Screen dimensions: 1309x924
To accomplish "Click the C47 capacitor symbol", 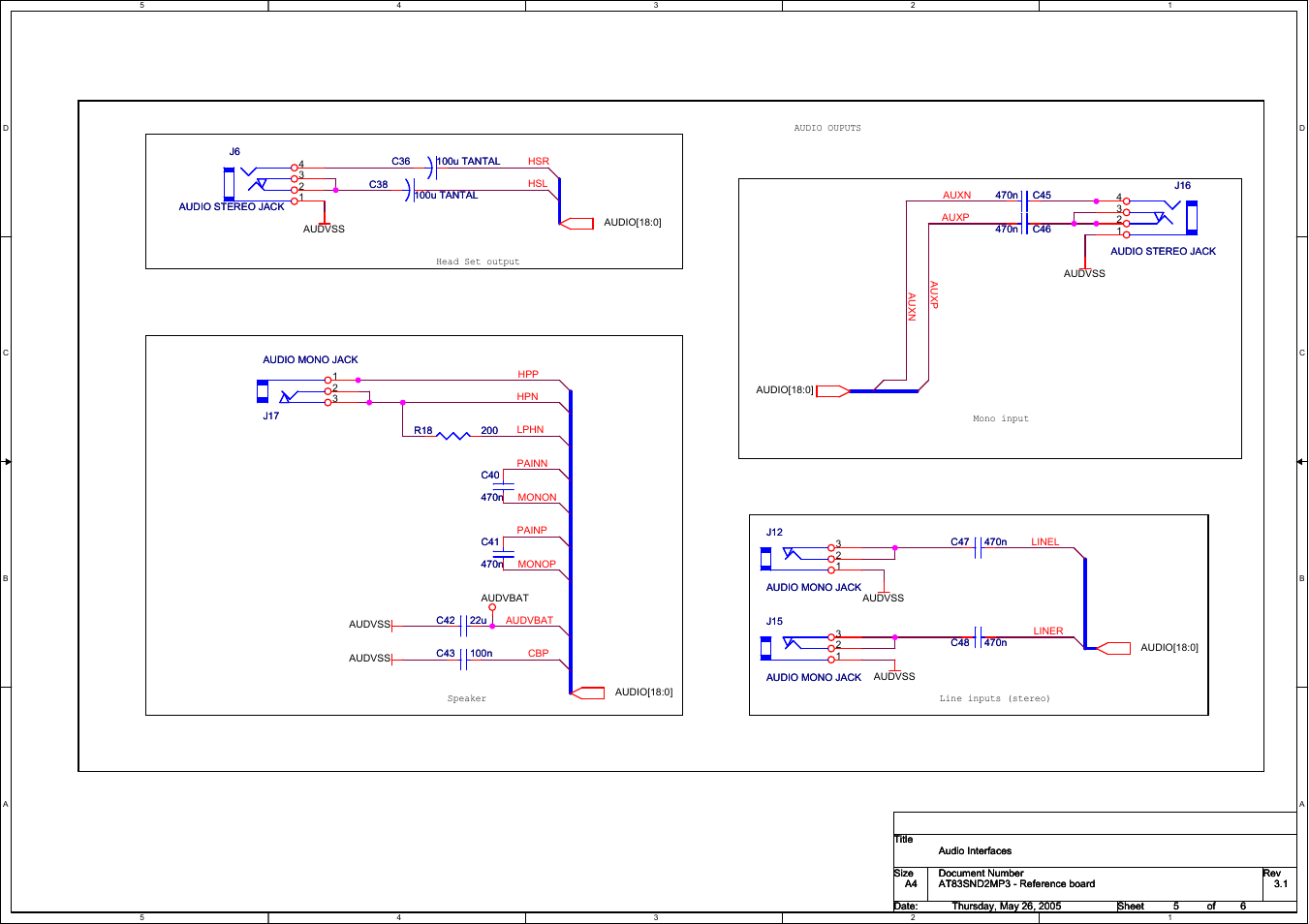I will point(979,548).
